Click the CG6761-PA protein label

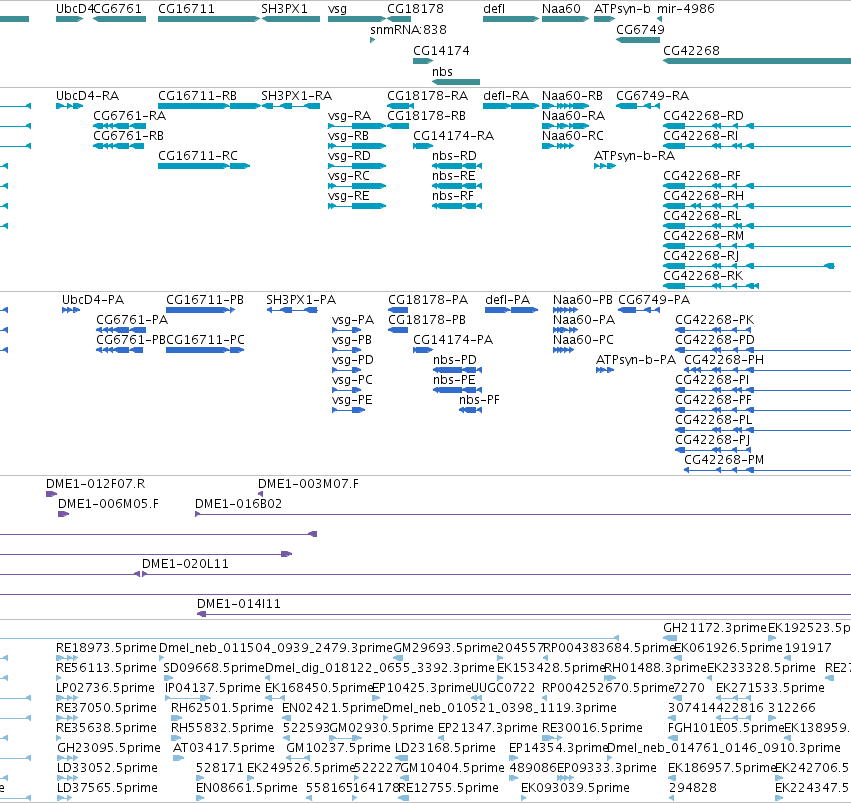pyautogui.click(x=132, y=320)
